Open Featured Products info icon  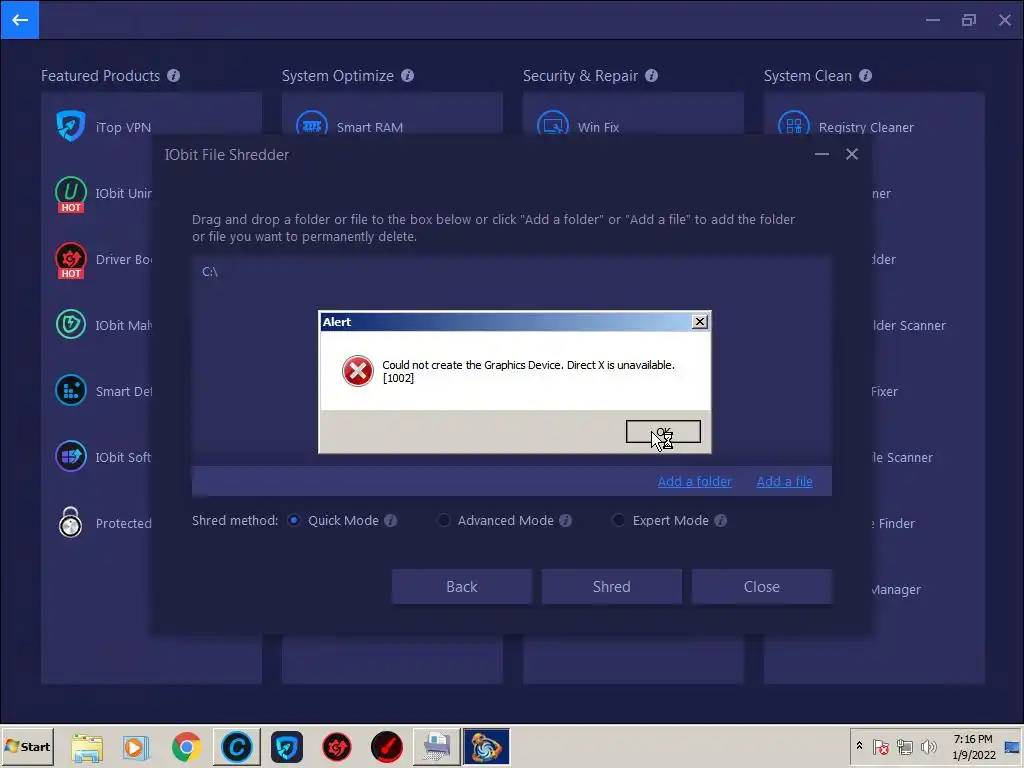(x=173, y=76)
